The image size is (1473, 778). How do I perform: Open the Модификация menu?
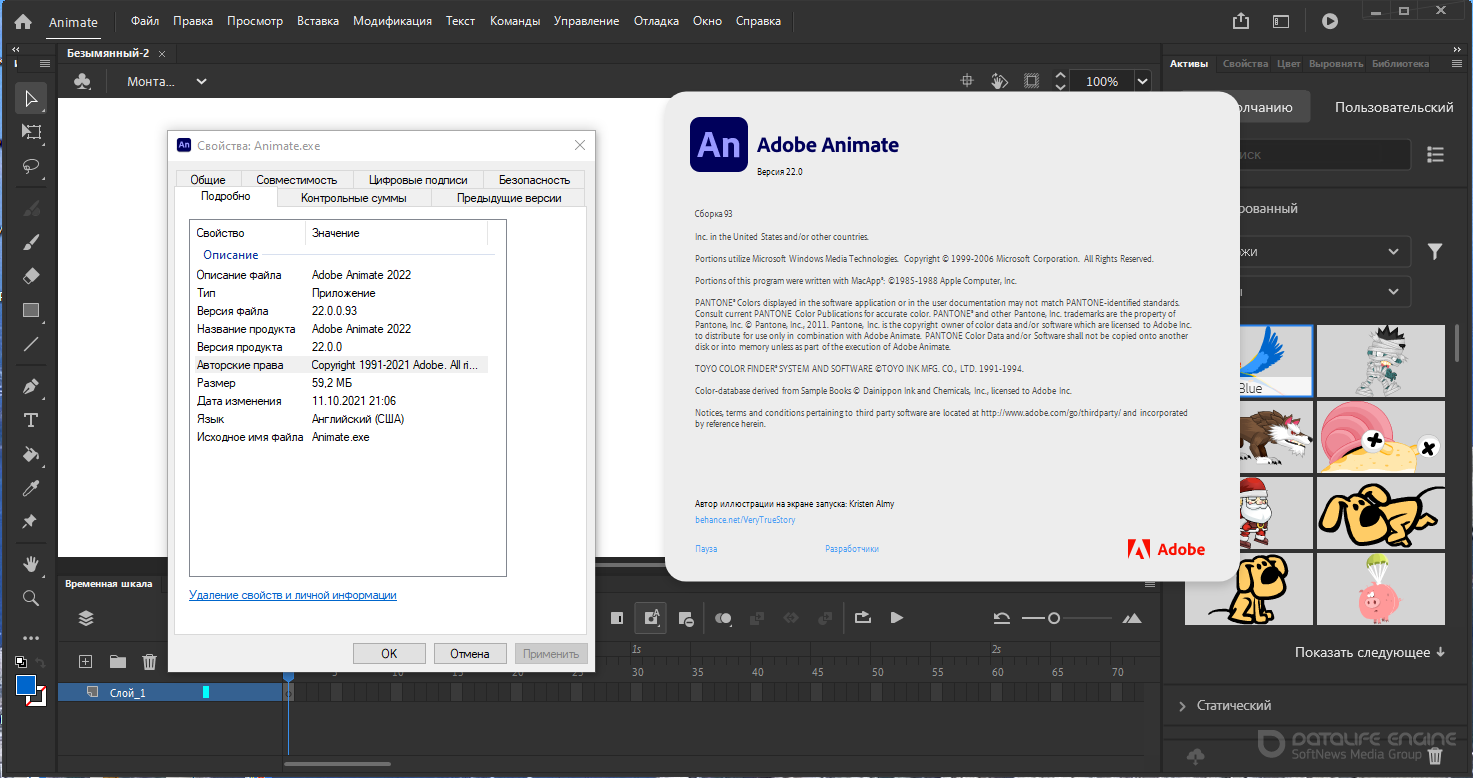[x=392, y=21]
